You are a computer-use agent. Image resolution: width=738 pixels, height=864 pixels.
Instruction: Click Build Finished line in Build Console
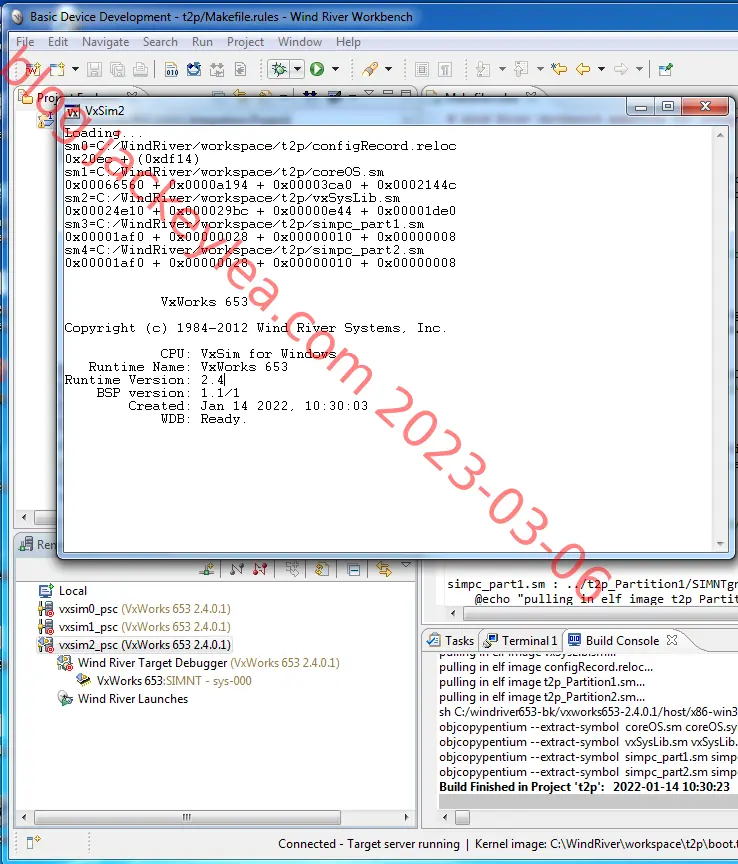[x=584, y=787]
